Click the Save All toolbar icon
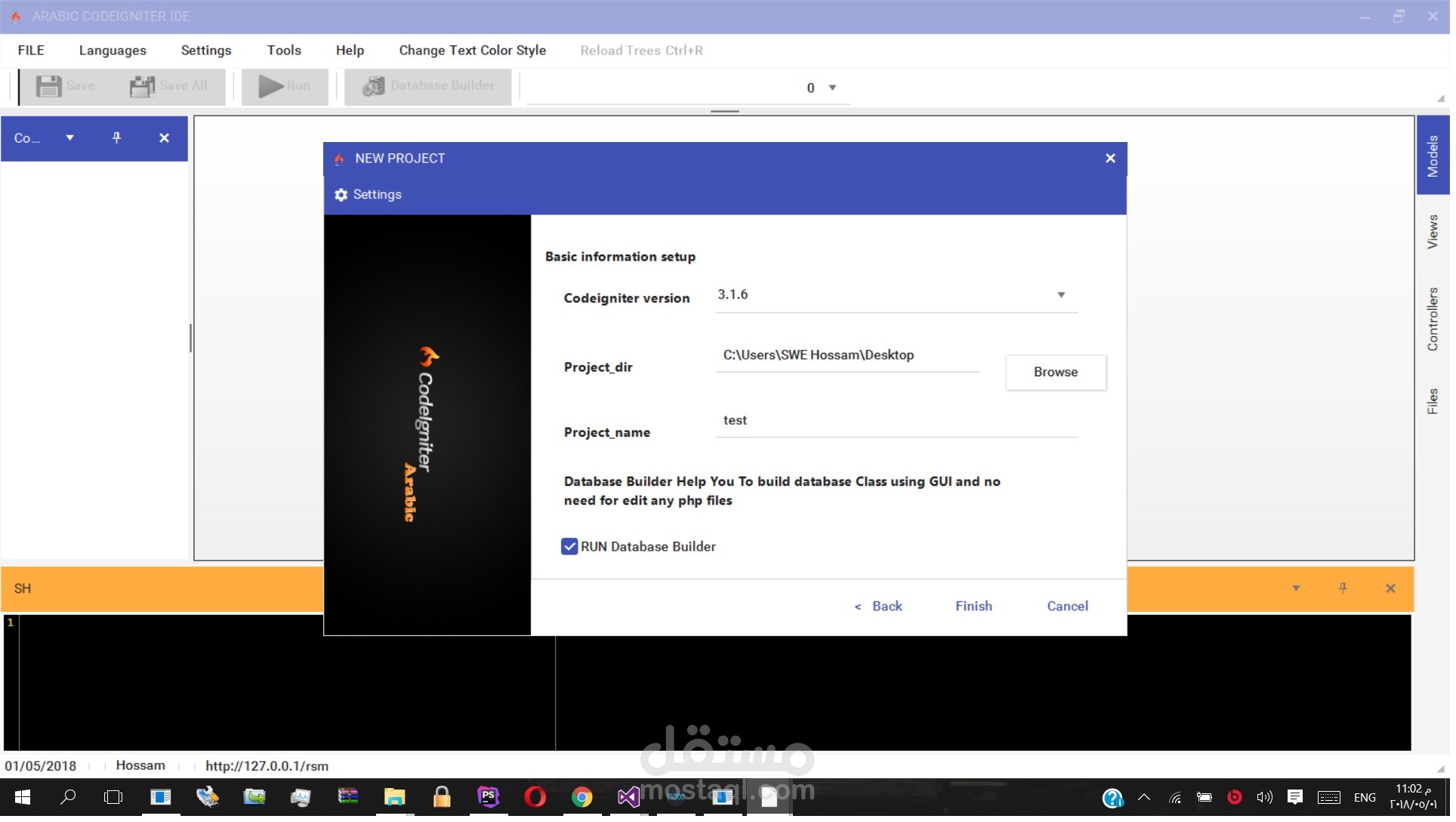The height and width of the screenshot is (822, 1456). 142,86
